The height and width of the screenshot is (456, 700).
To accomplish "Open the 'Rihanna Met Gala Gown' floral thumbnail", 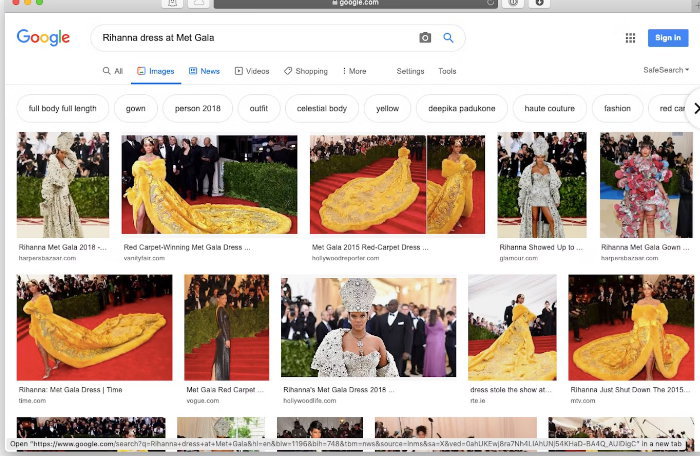I will click(646, 184).
